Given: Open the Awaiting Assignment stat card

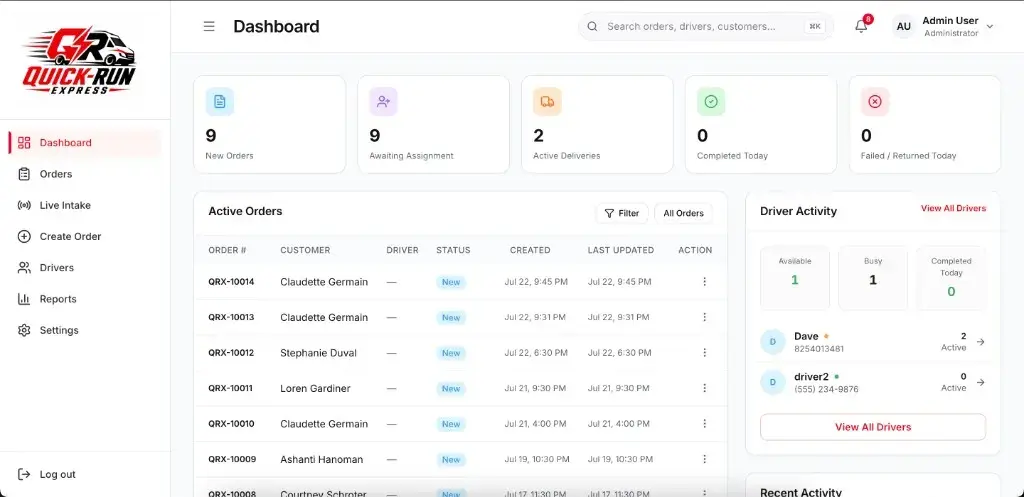Looking at the screenshot, I should click(433, 124).
